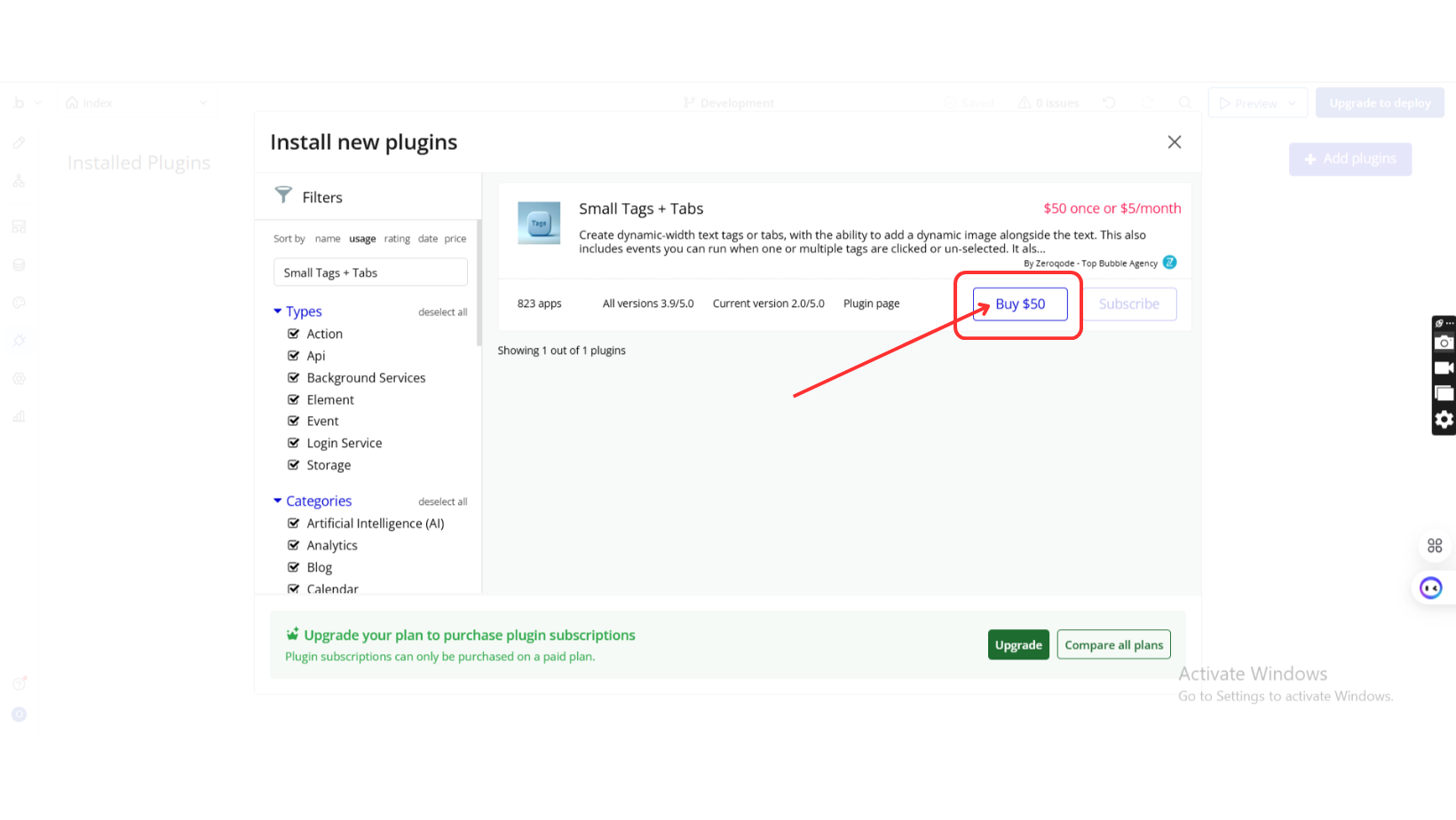Open the Plugin page link

click(x=872, y=304)
